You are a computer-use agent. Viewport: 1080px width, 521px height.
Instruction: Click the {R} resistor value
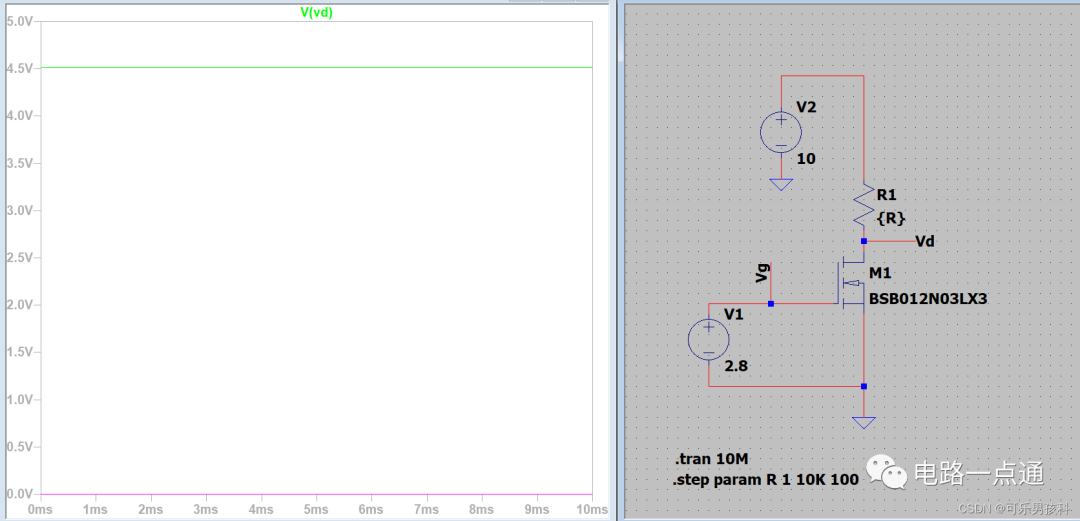[x=891, y=218]
